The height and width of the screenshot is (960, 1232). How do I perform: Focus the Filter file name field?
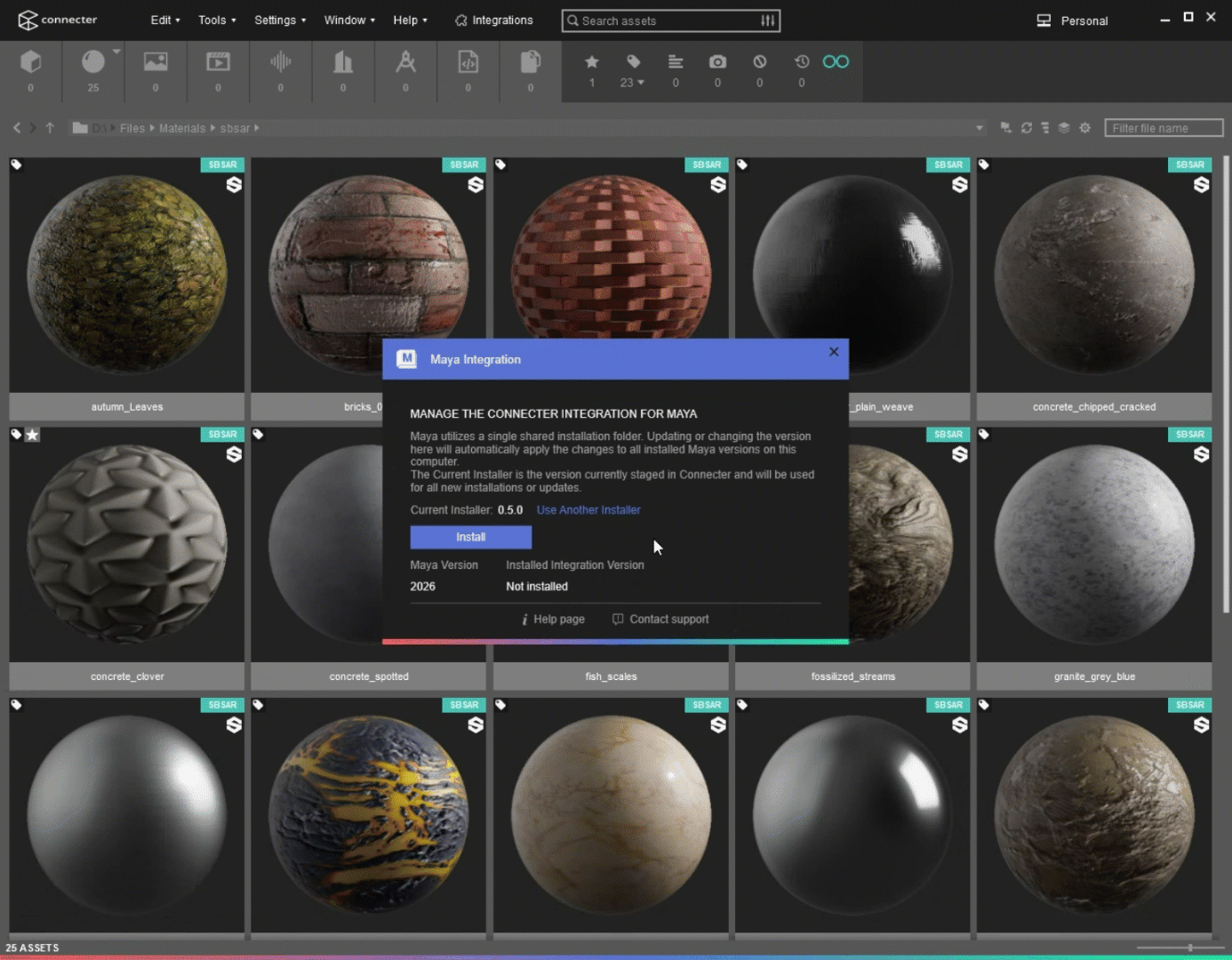[1164, 128]
